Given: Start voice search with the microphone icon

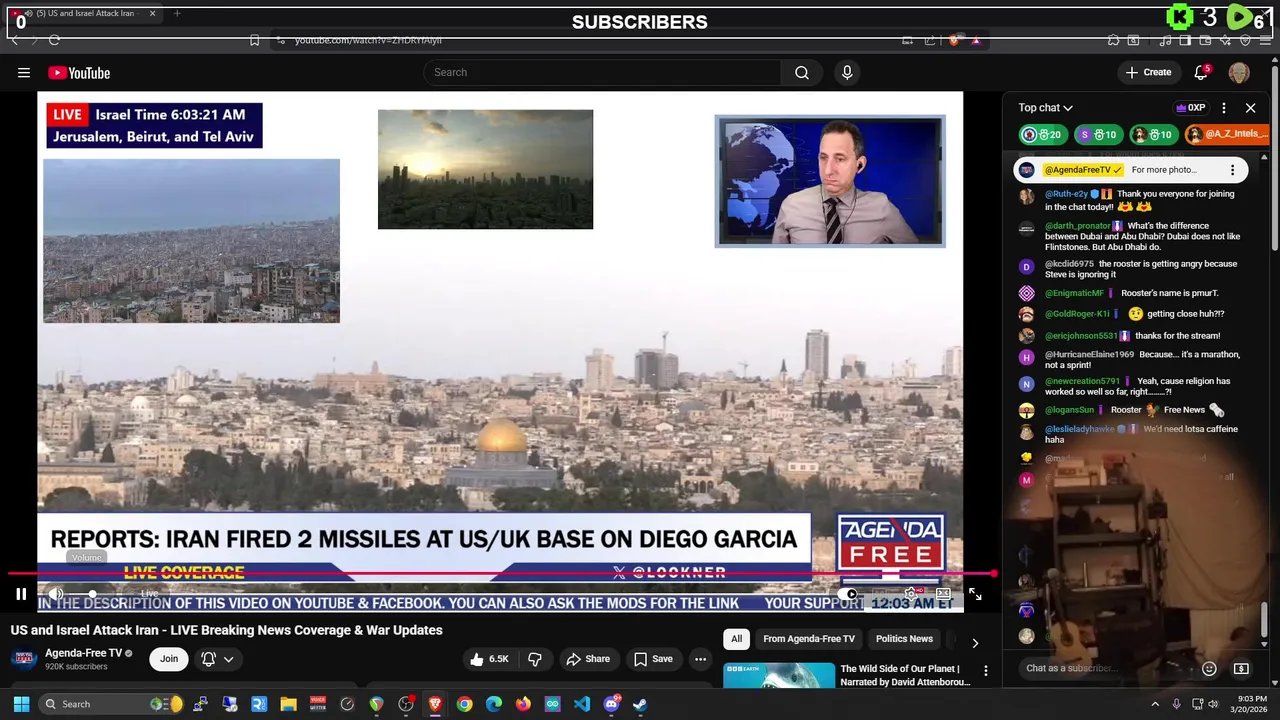Looking at the screenshot, I should (847, 72).
